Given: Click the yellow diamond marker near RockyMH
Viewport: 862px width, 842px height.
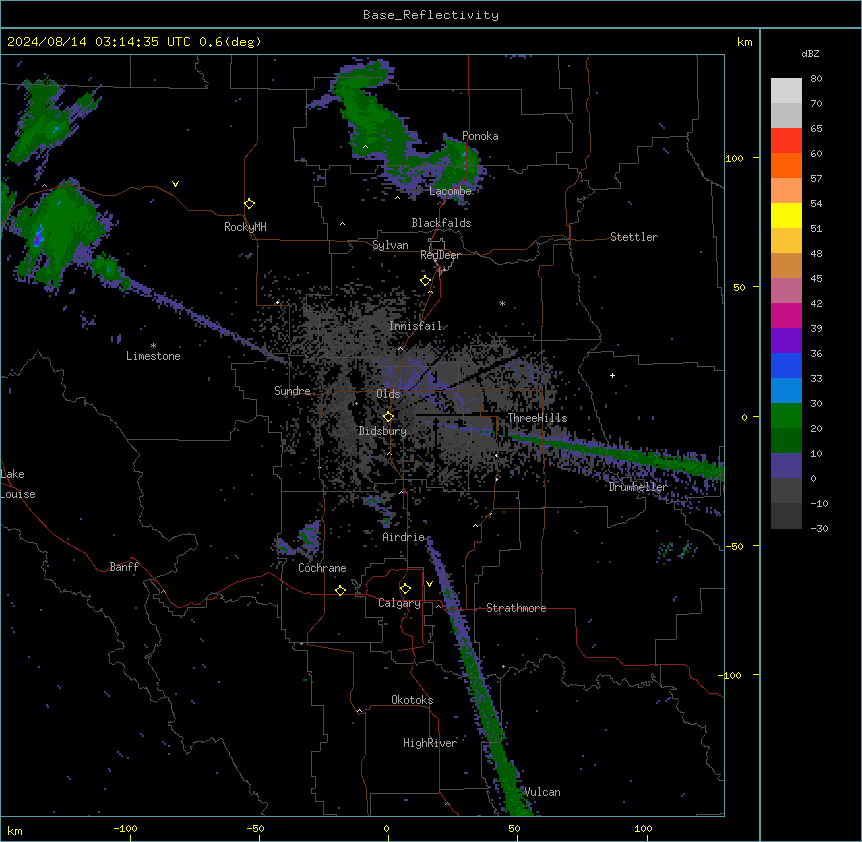Looking at the screenshot, I should tap(250, 204).
